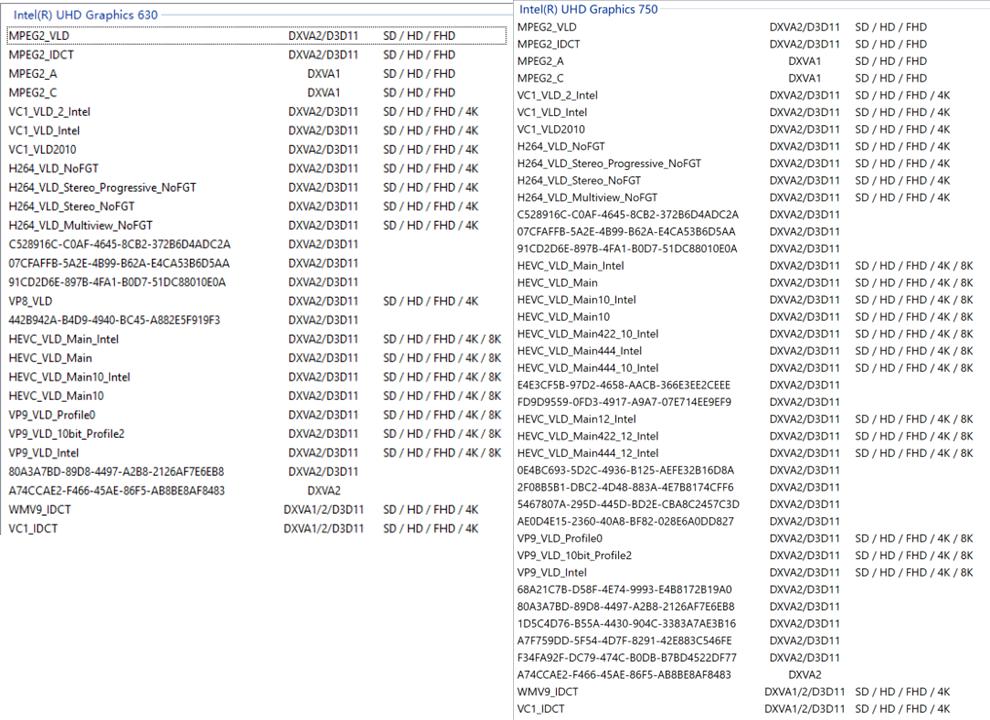
Task: Select VC1_VLD_2_Intel in the UHD Graphics 630 list
Action: 257,112
